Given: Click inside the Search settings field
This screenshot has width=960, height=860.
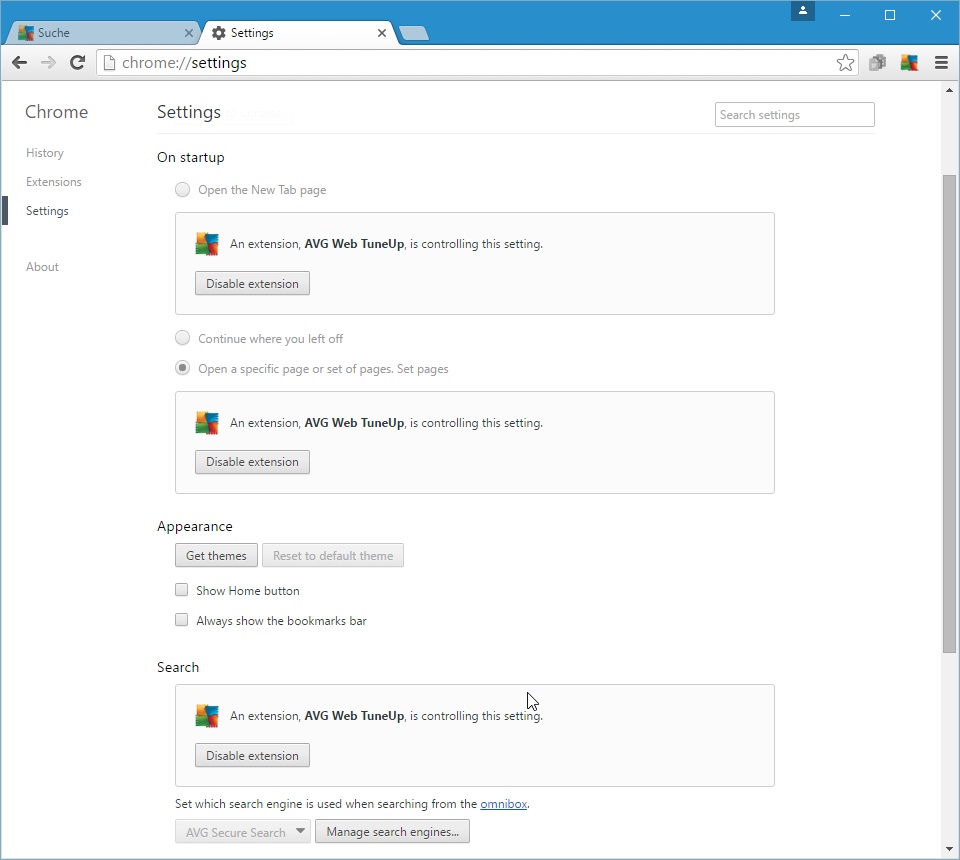Looking at the screenshot, I should (x=795, y=114).
